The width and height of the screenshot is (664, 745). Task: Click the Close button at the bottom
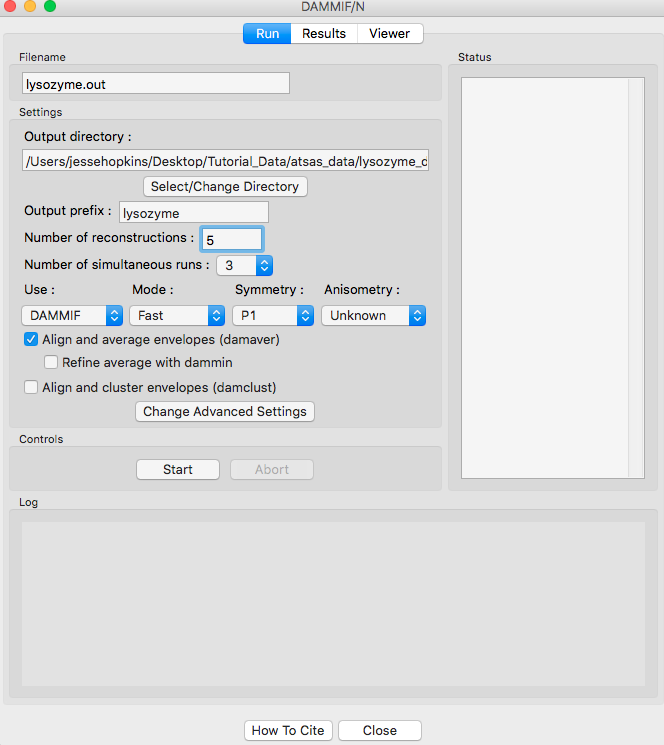pyautogui.click(x=380, y=730)
